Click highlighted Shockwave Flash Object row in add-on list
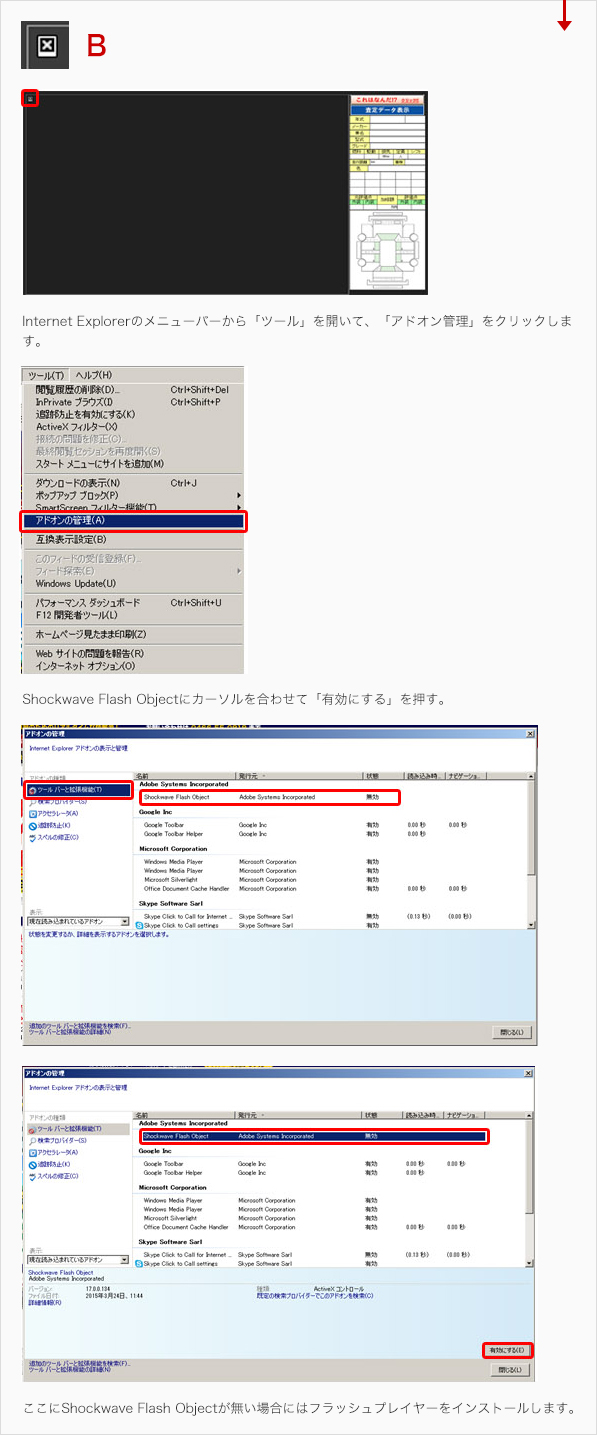The width and height of the screenshot is (597, 1435). [x=313, y=1136]
